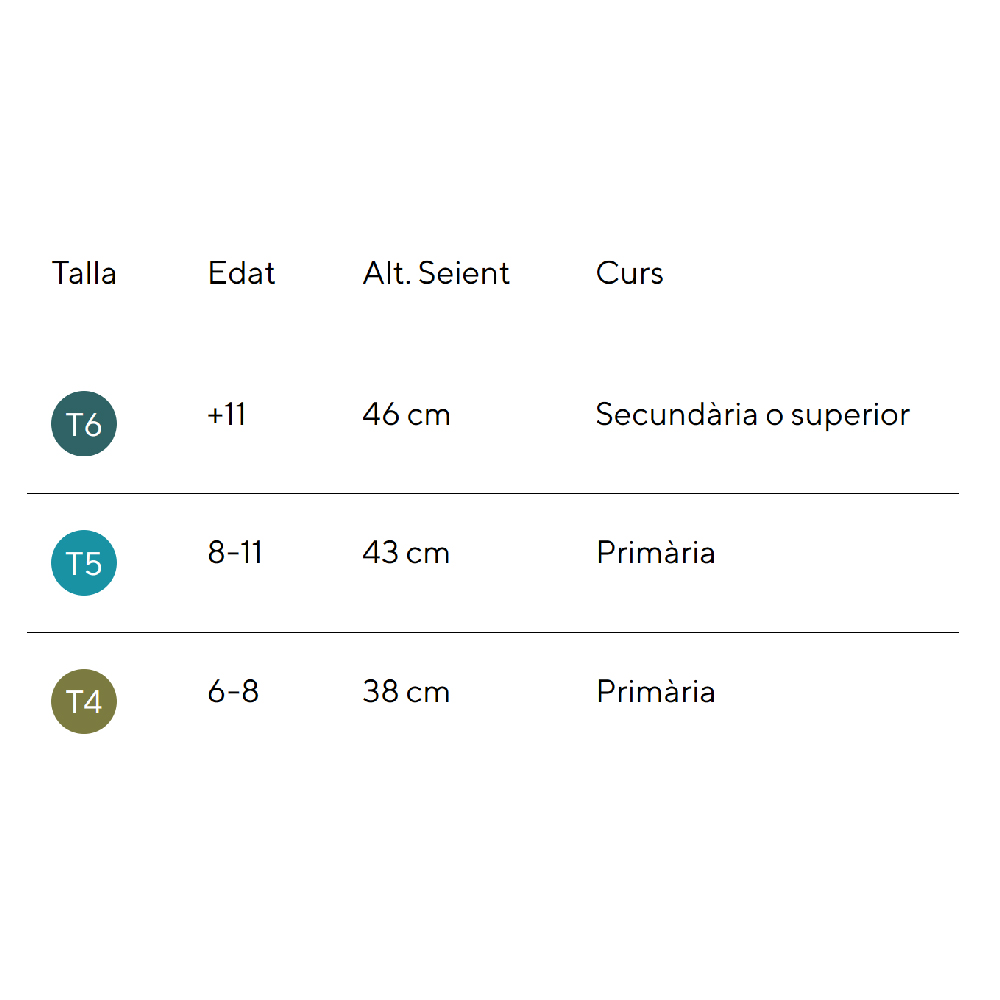This screenshot has width=1000, height=1000.
Task: Click the 43 cm seat height
Action: (406, 553)
